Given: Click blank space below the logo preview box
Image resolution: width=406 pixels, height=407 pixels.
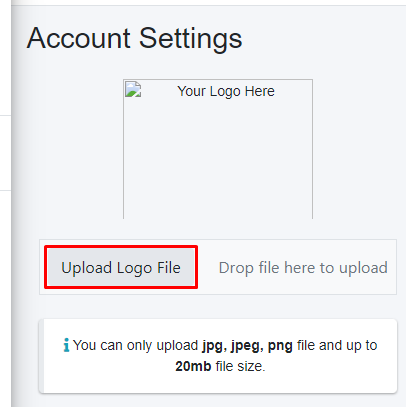Looking at the screenshot, I should 218,229.
